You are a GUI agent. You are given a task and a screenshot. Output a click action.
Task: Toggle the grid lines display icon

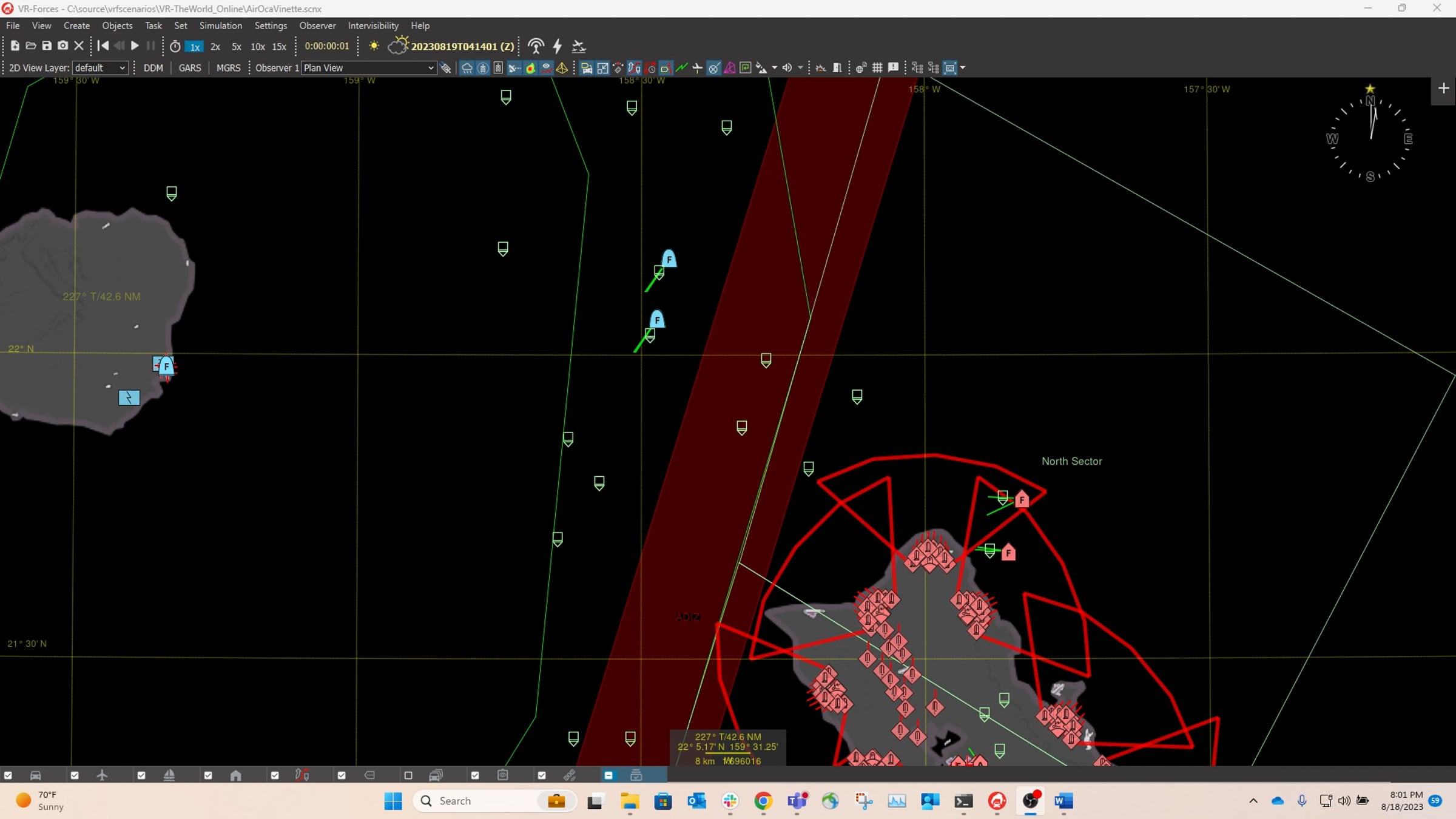coord(877,68)
